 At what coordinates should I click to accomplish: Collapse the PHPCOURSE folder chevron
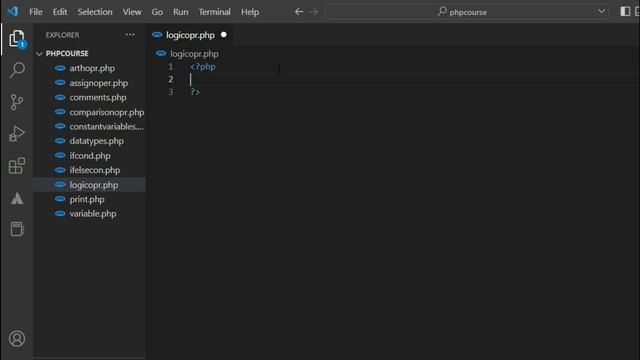[39, 53]
